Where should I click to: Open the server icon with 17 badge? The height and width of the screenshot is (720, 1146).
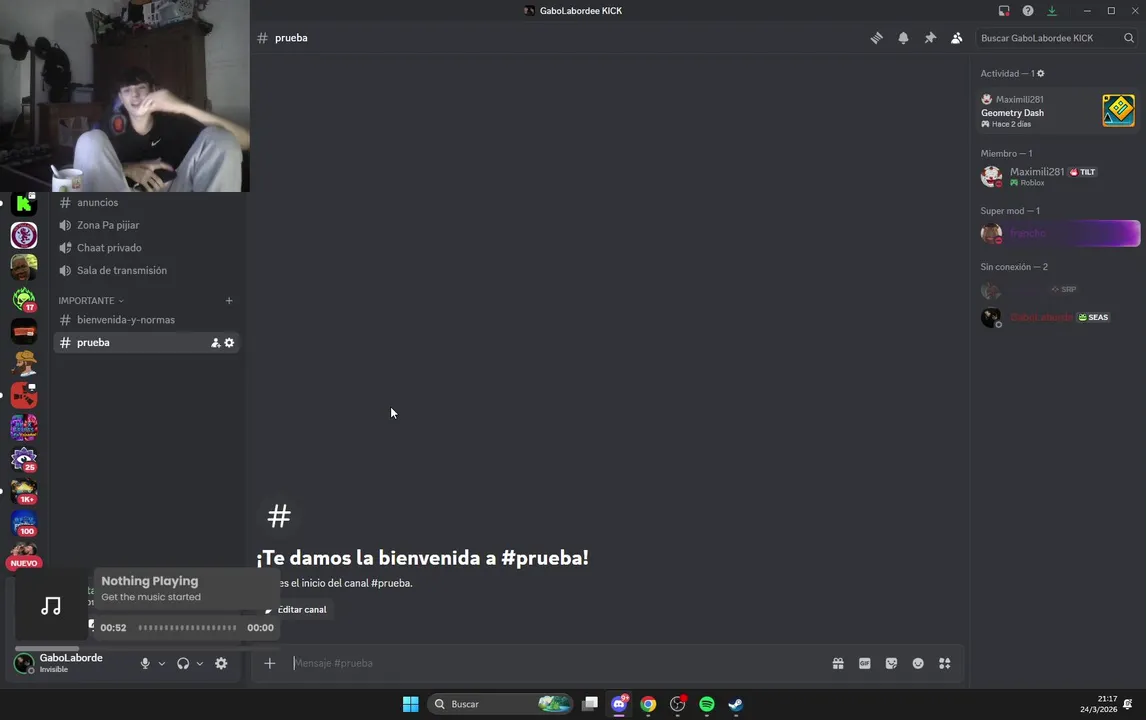click(x=24, y=299)
